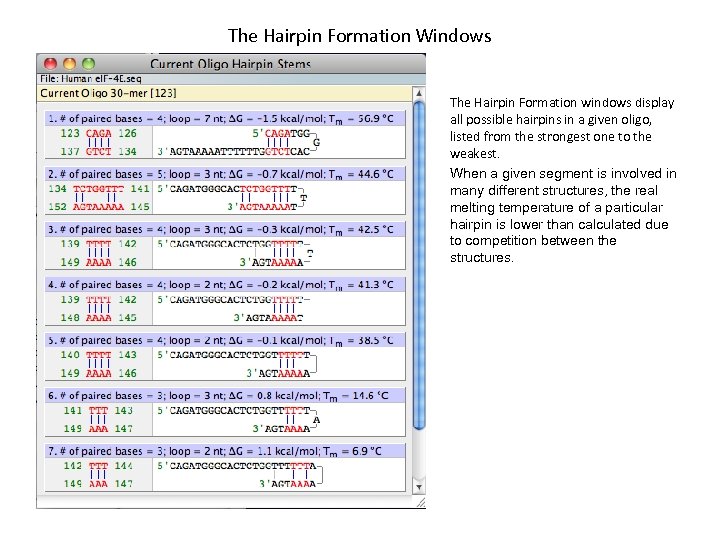Select hairpin 2 header with Tm 44.6 °C
The image size is (720, 540).
(225, 174)
